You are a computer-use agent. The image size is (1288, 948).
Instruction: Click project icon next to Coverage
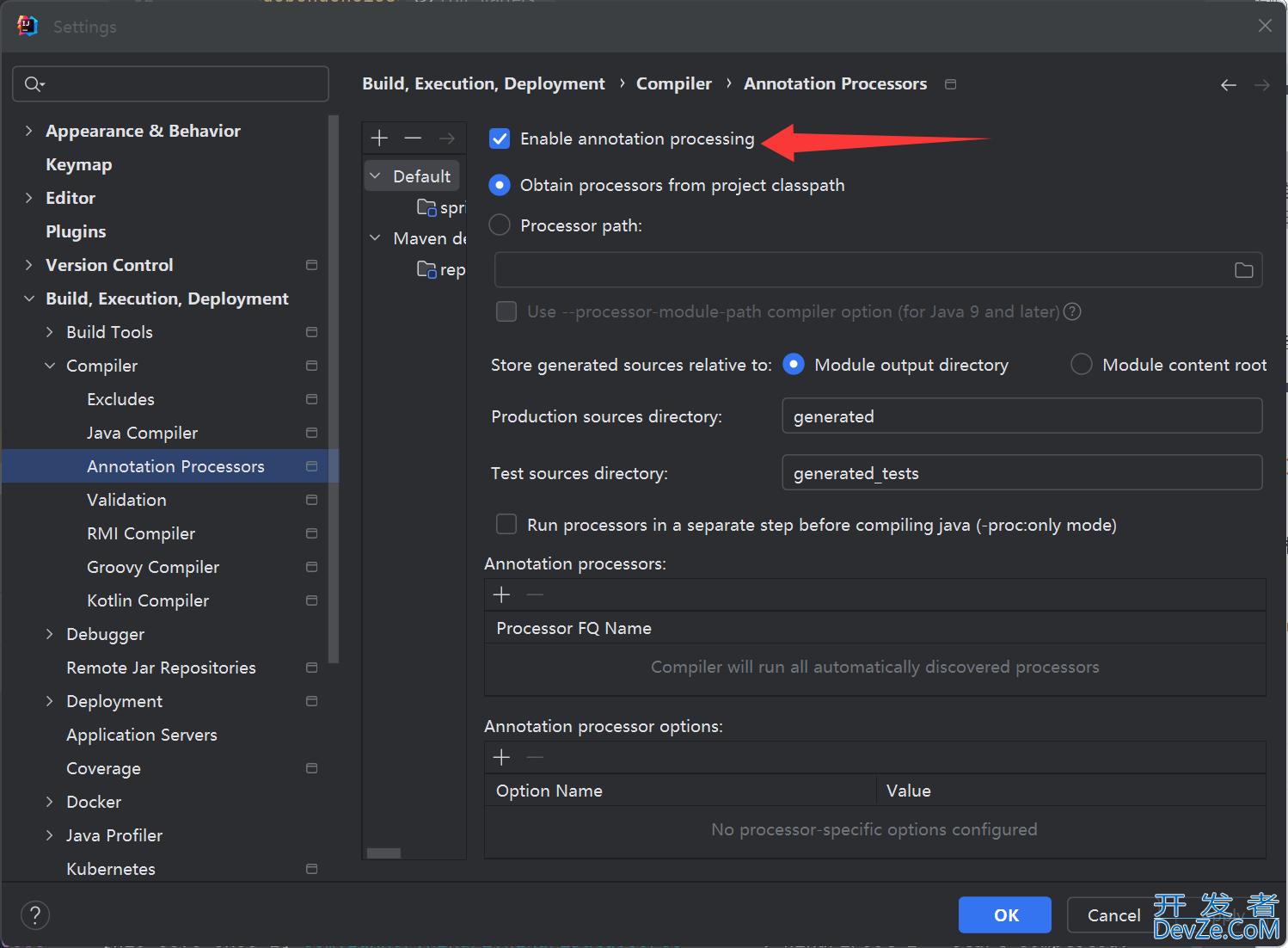point(311,768)
